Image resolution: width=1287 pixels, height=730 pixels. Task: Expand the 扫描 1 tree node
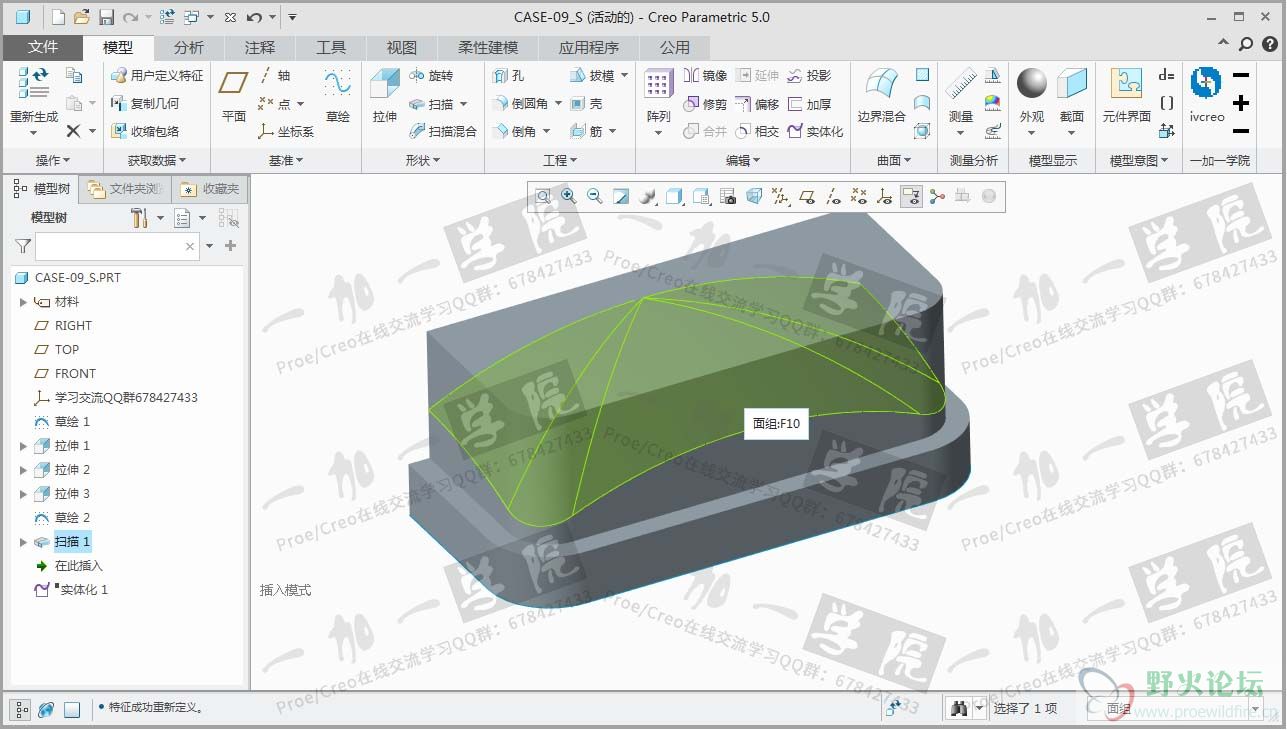[x=23, y=542]
